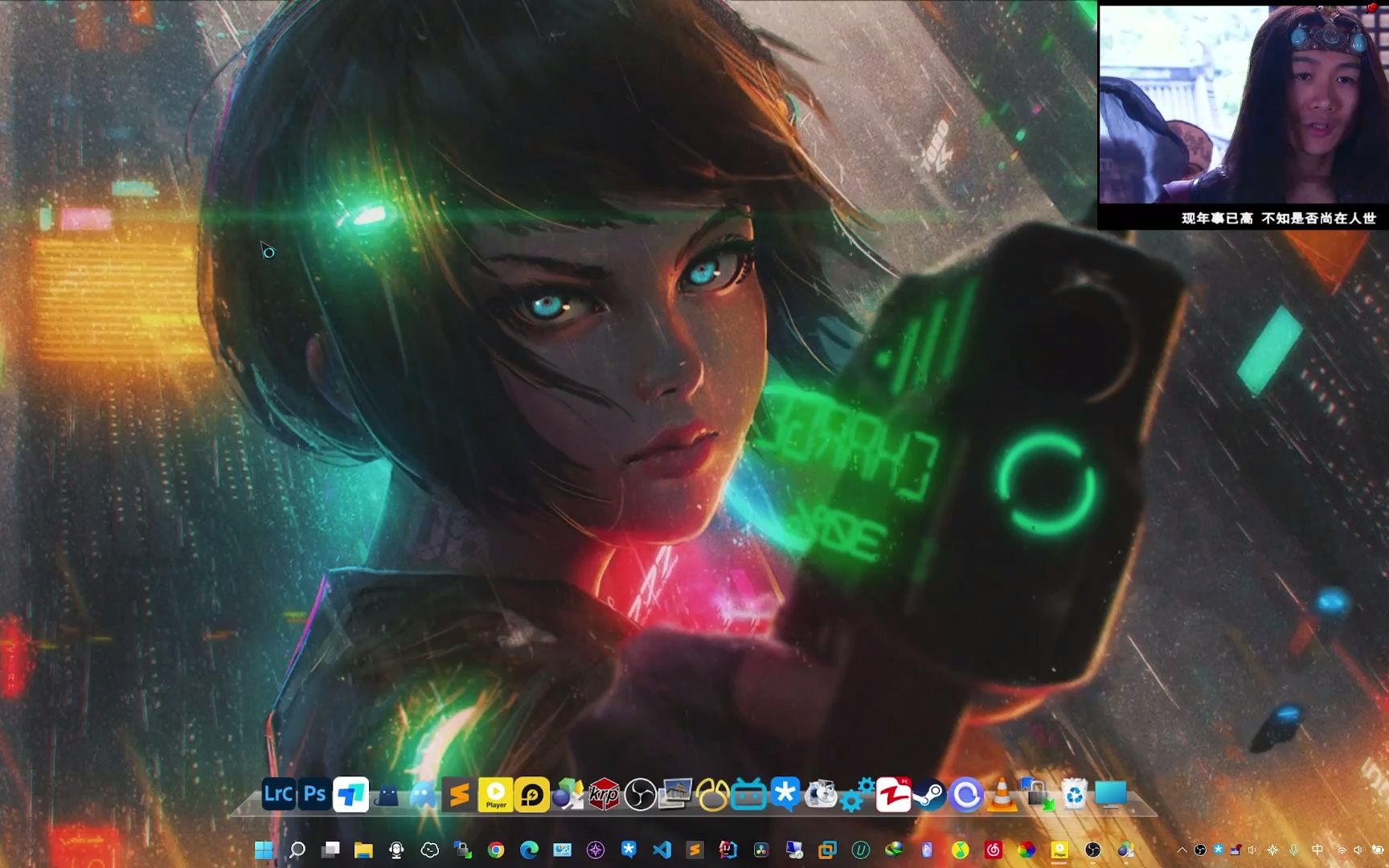This screenshot has height=868, width=1389.
Task: Launch IntelliJ IDEA from the taskbar
Action: tap(728, 850)
